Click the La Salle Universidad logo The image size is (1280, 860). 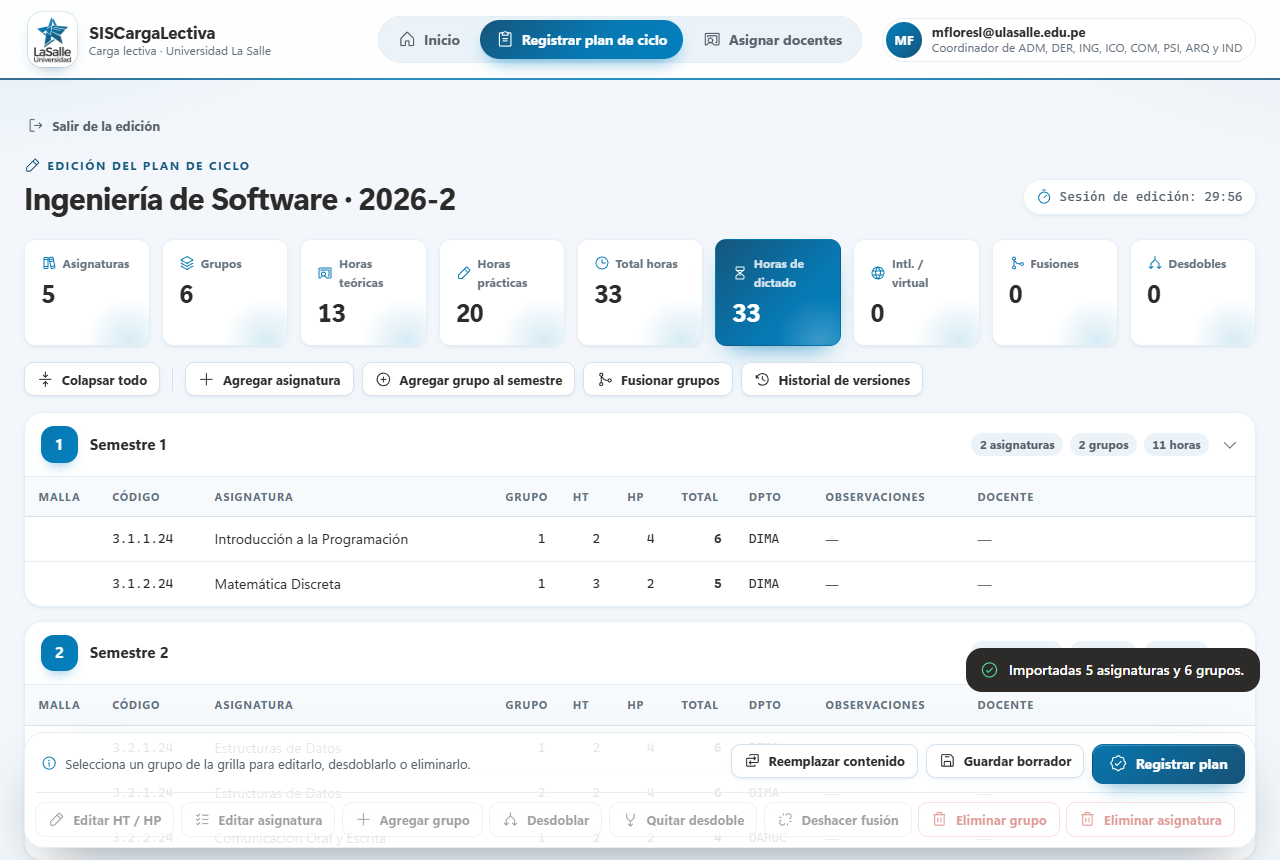(51, 40)
